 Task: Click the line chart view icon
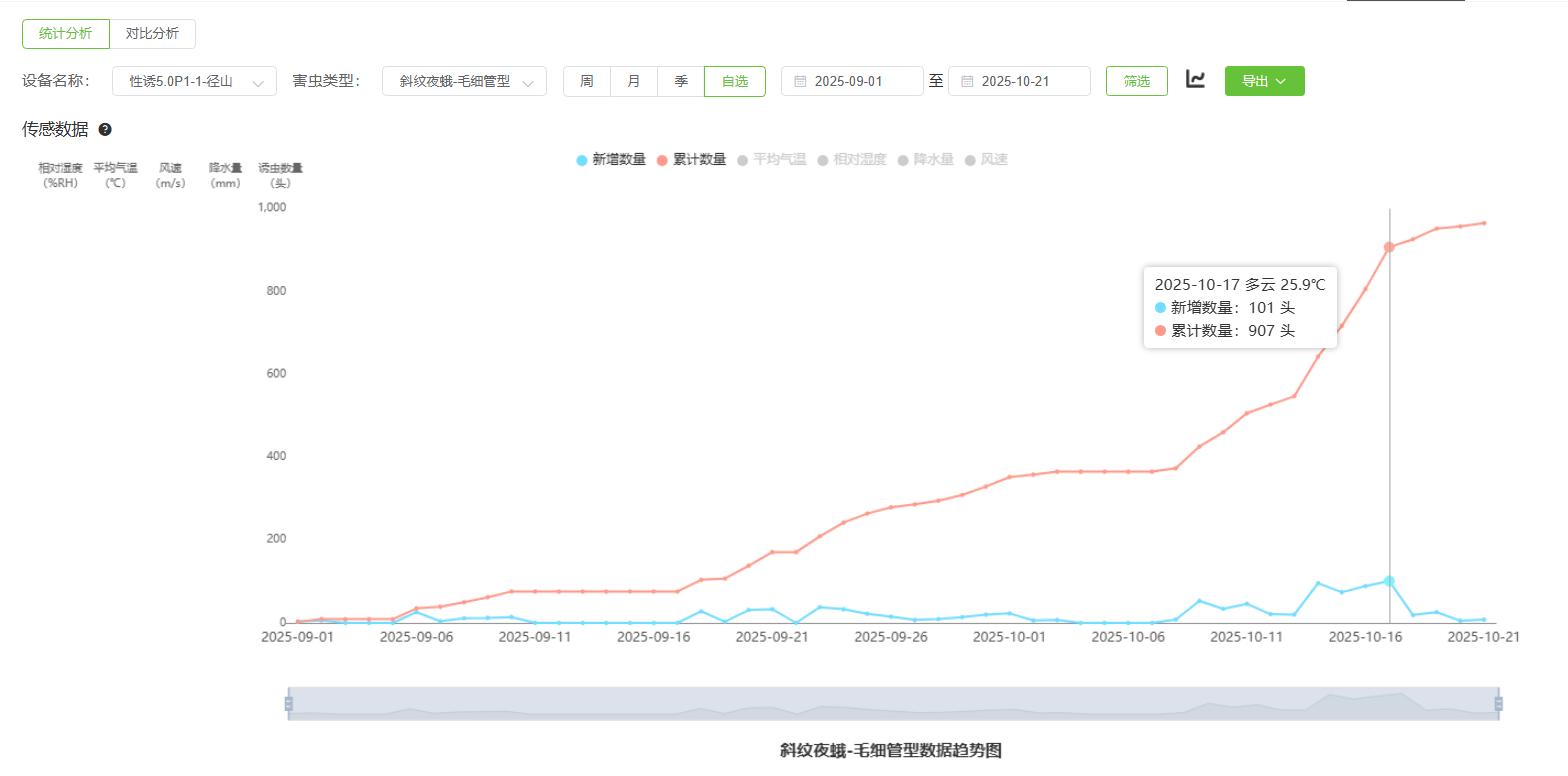coord(1195,80)
